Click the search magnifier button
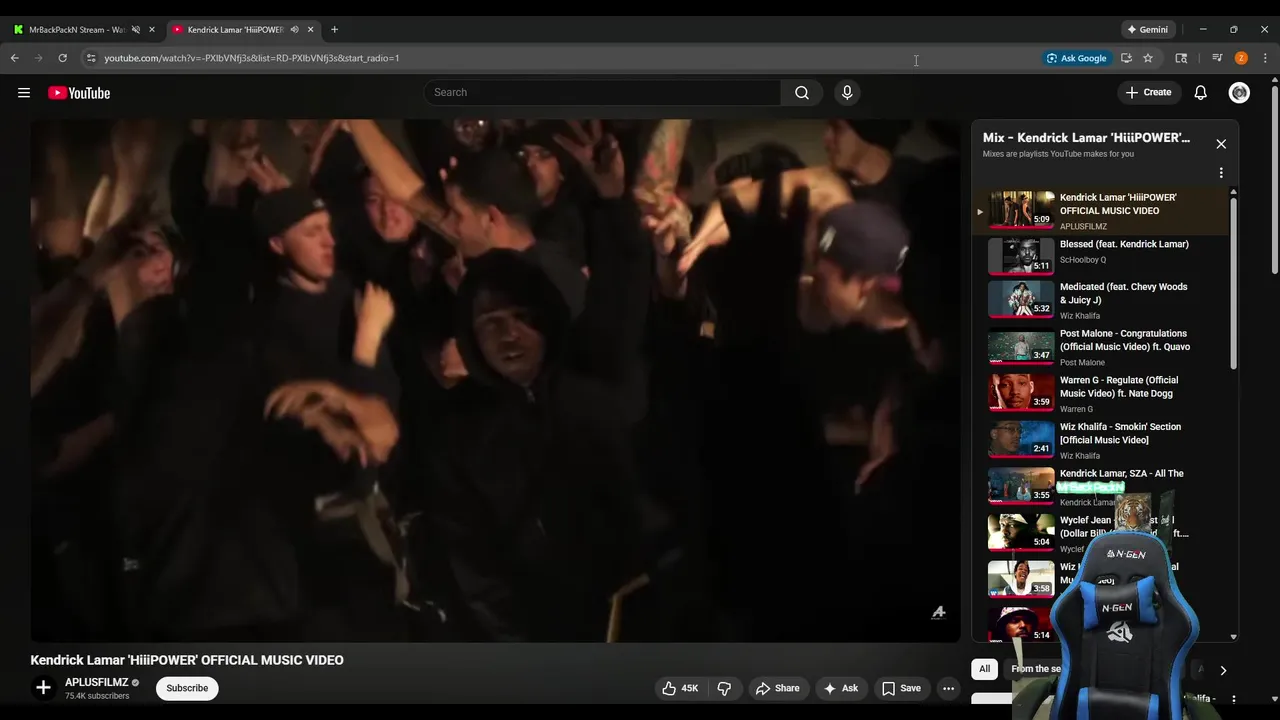Viewport: 1280px width, 720px height. (x=802, y=93)
